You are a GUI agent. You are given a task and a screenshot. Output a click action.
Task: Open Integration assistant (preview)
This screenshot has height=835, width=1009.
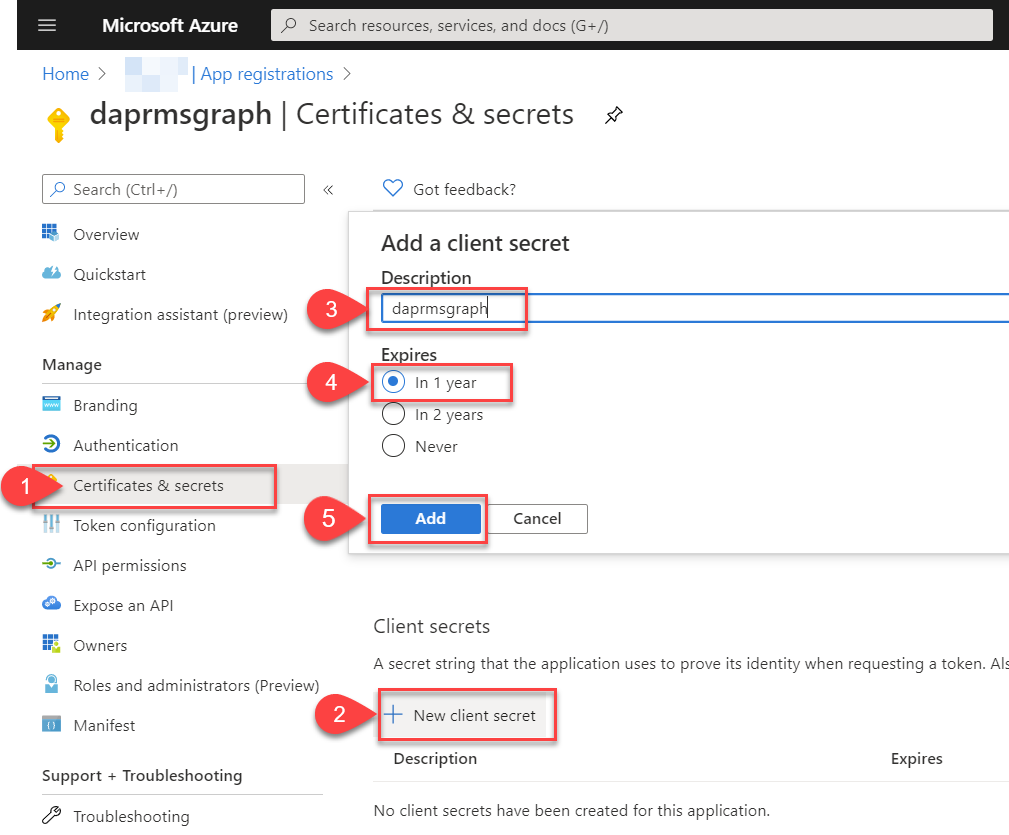180,315
